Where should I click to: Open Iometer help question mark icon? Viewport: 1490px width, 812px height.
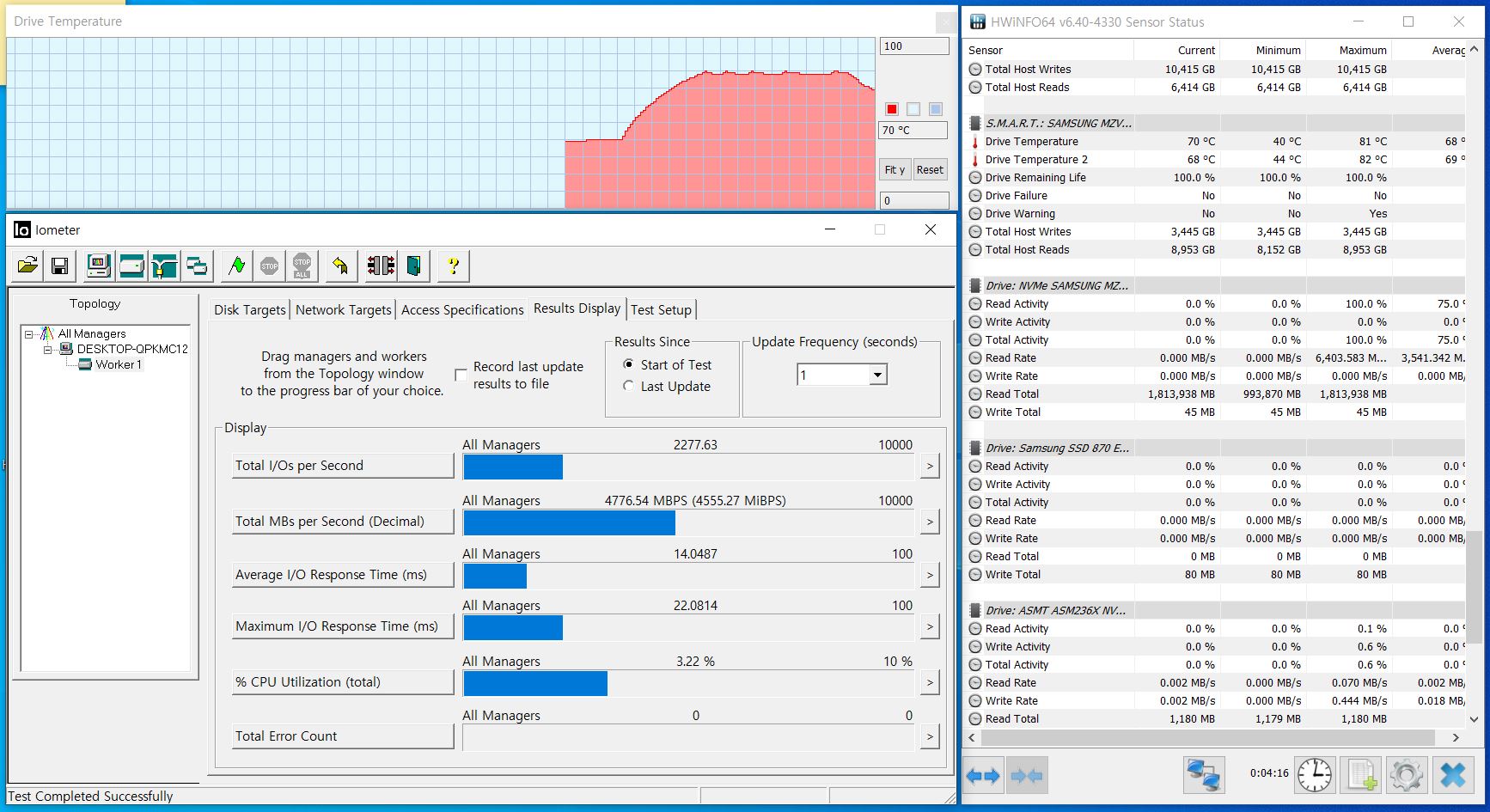pos(453,266)
